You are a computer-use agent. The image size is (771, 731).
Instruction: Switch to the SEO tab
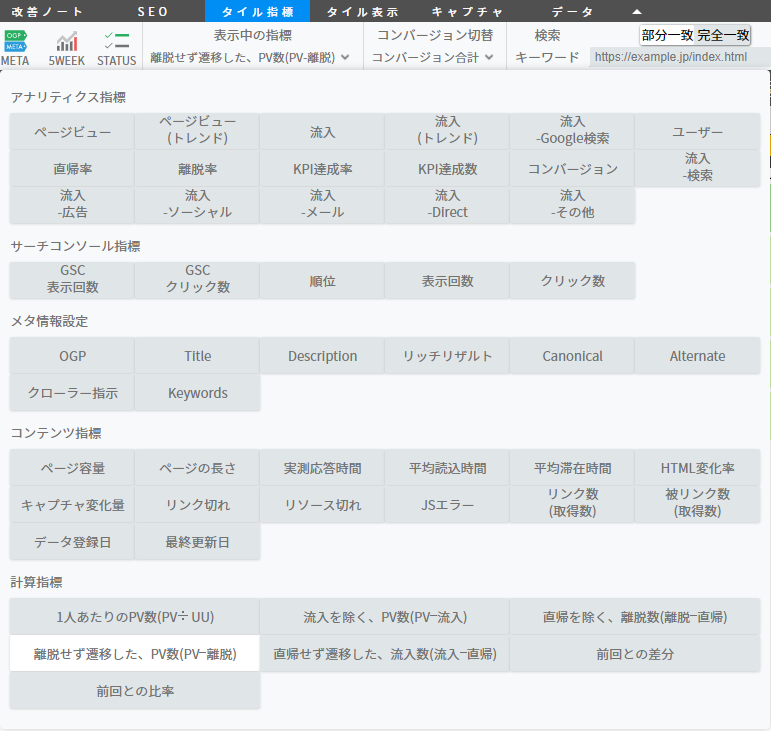(x=153, y=11)
